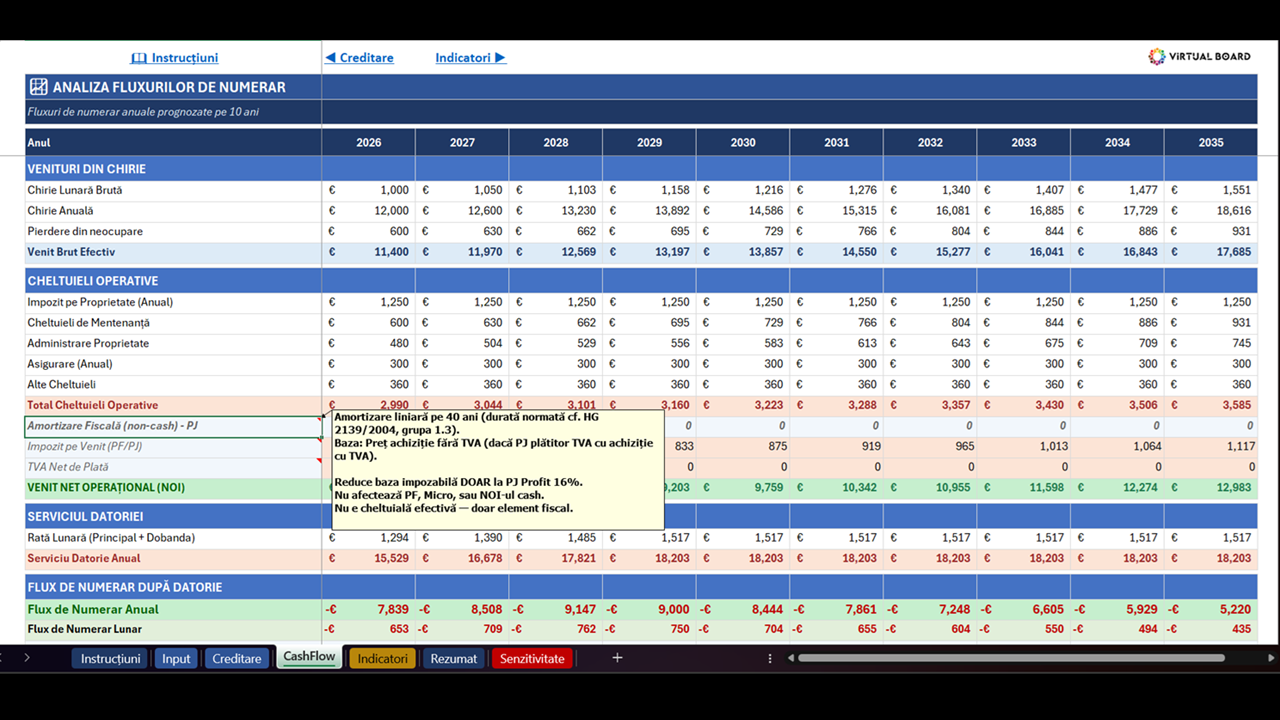Click horizontal scrollbar right arrow
The image size is (1280, 720).
coord(1271,658)
